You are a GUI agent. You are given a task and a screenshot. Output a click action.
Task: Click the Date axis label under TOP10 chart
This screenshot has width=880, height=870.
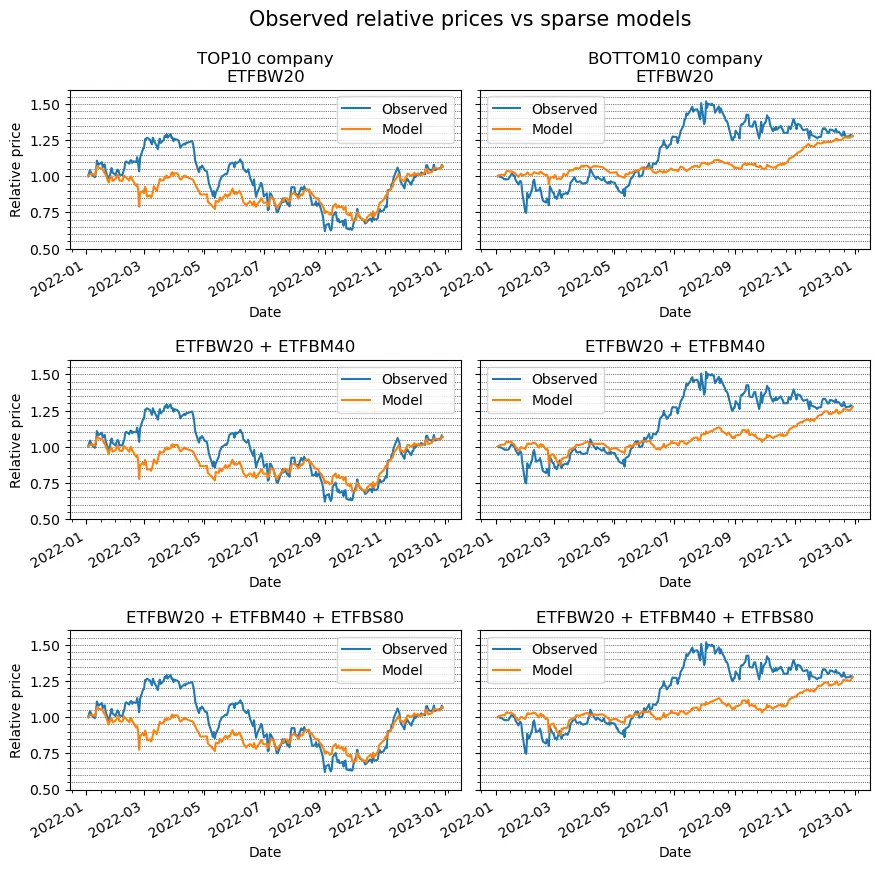tap(264, 311)
